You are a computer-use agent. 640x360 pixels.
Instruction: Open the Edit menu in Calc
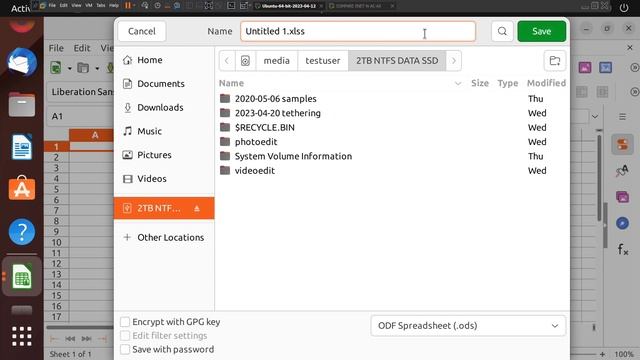(x=82, y=48)
